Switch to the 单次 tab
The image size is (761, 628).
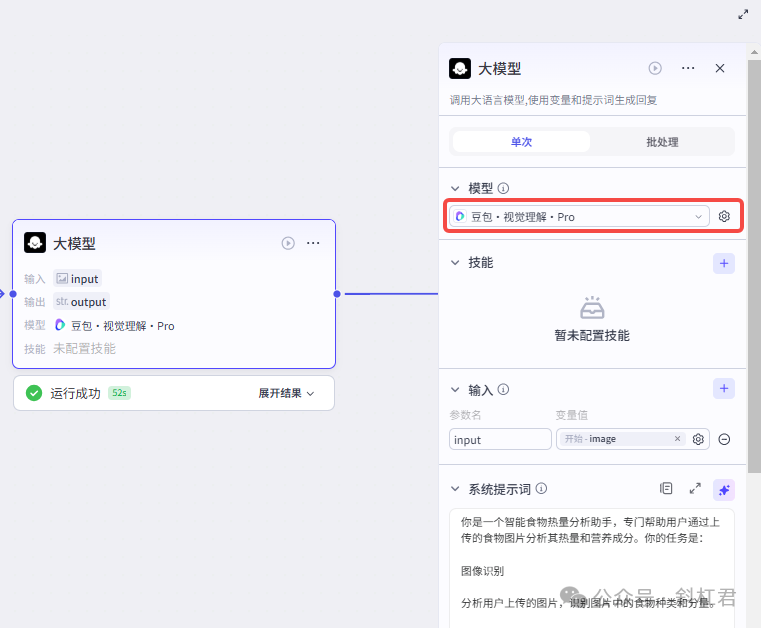(521, 142)
